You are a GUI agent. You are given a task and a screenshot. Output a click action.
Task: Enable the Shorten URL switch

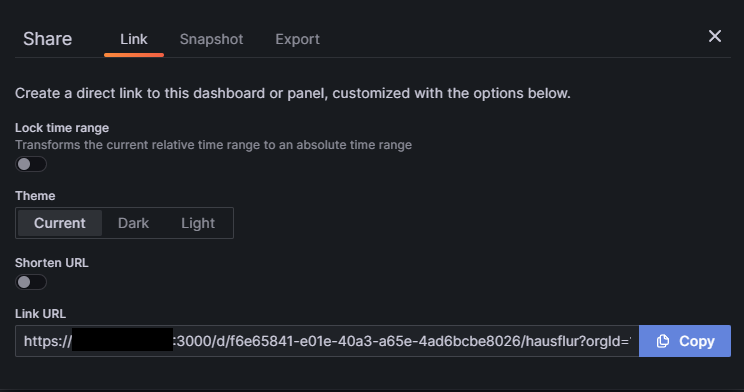coord(31,282)
